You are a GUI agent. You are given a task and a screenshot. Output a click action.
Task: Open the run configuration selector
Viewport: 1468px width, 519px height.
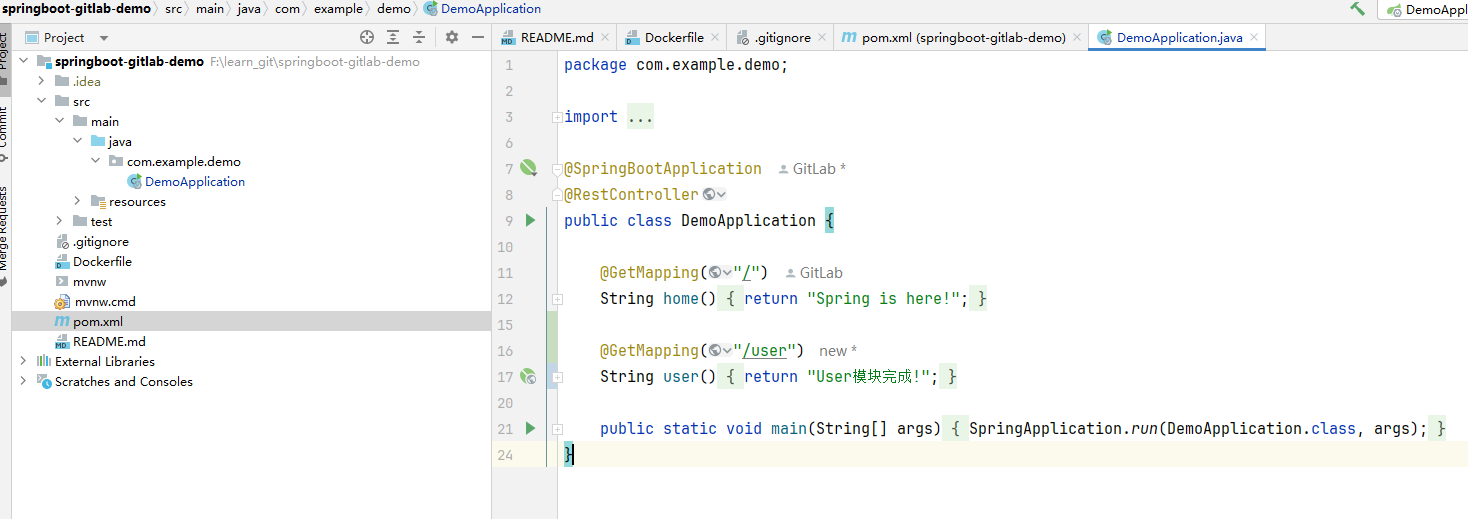1427,9
